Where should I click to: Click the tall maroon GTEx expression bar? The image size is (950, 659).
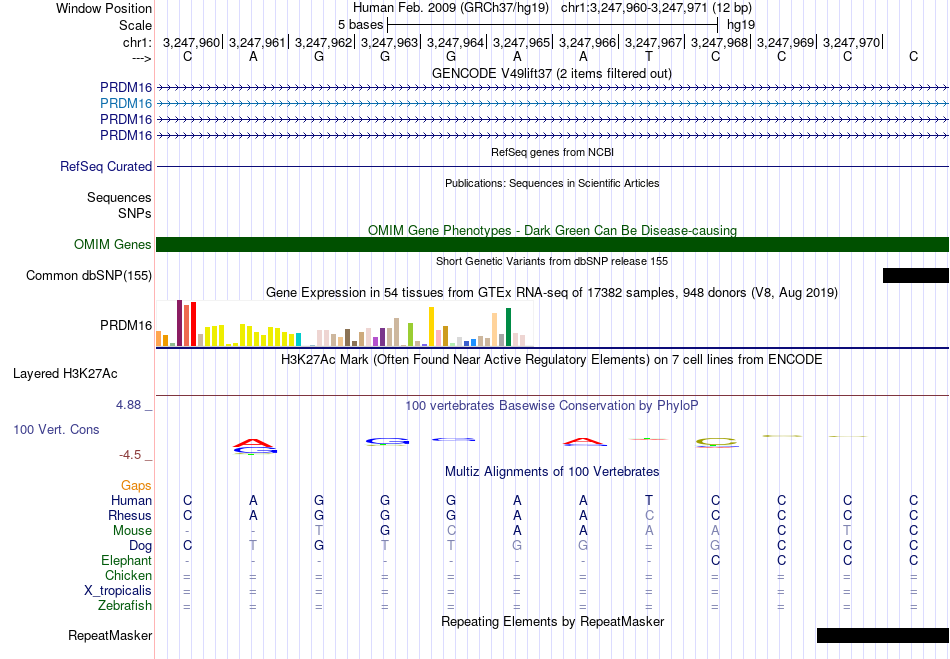click(179, 323)
